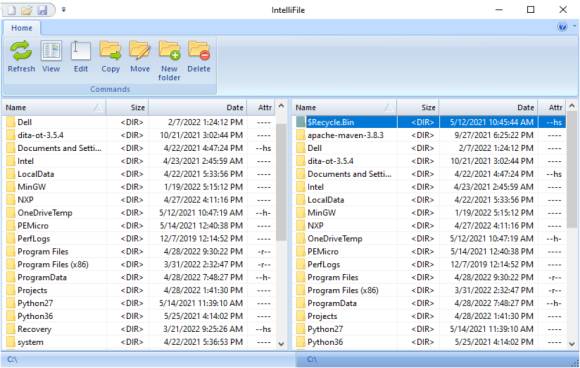The image size is (580, 368).
Task: Click the open folder icon in quick access bar
Action: pyautogui.click(x=27, y=10)
